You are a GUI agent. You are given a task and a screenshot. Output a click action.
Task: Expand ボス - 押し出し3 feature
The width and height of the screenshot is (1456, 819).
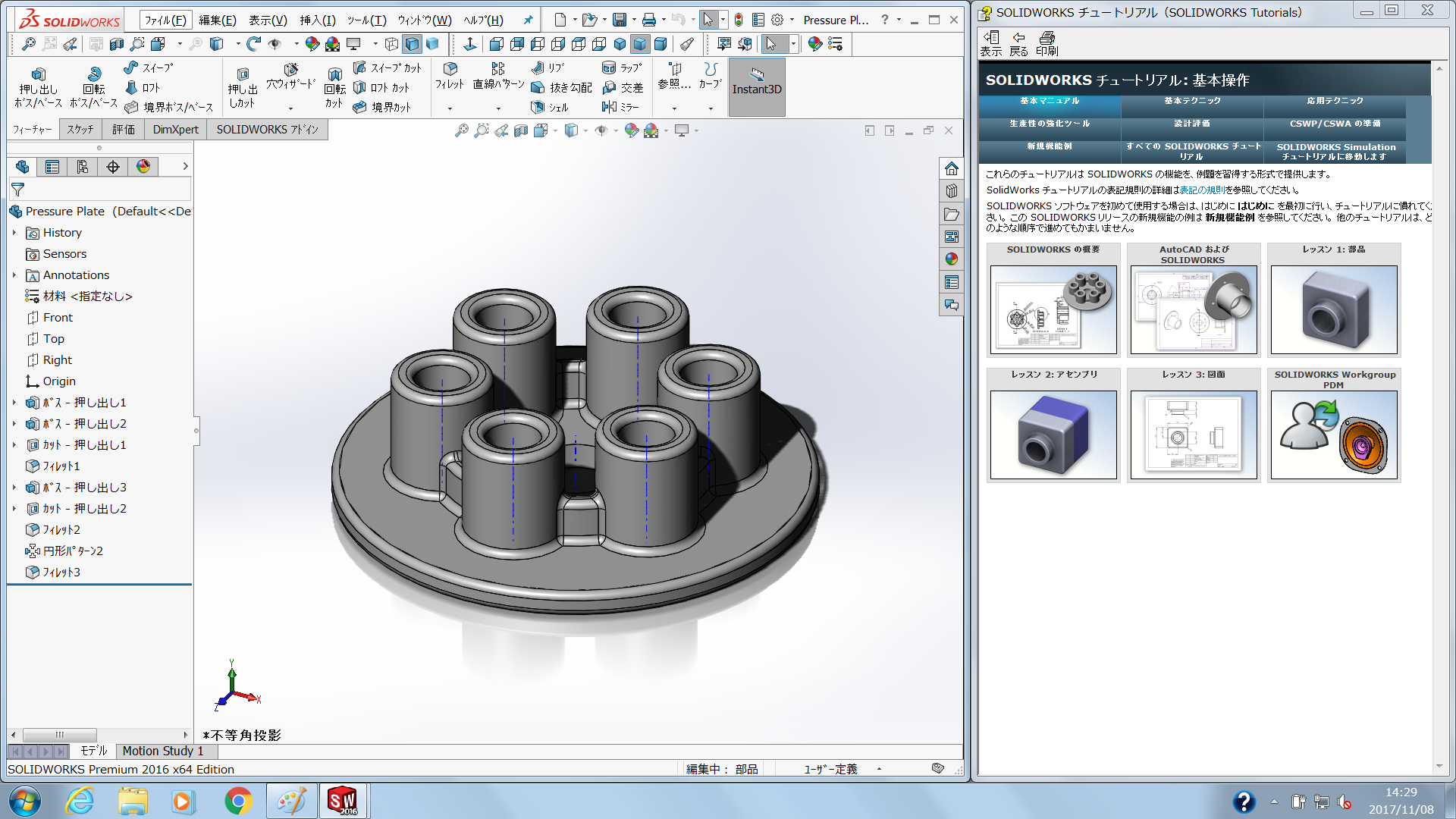point(14,488)
